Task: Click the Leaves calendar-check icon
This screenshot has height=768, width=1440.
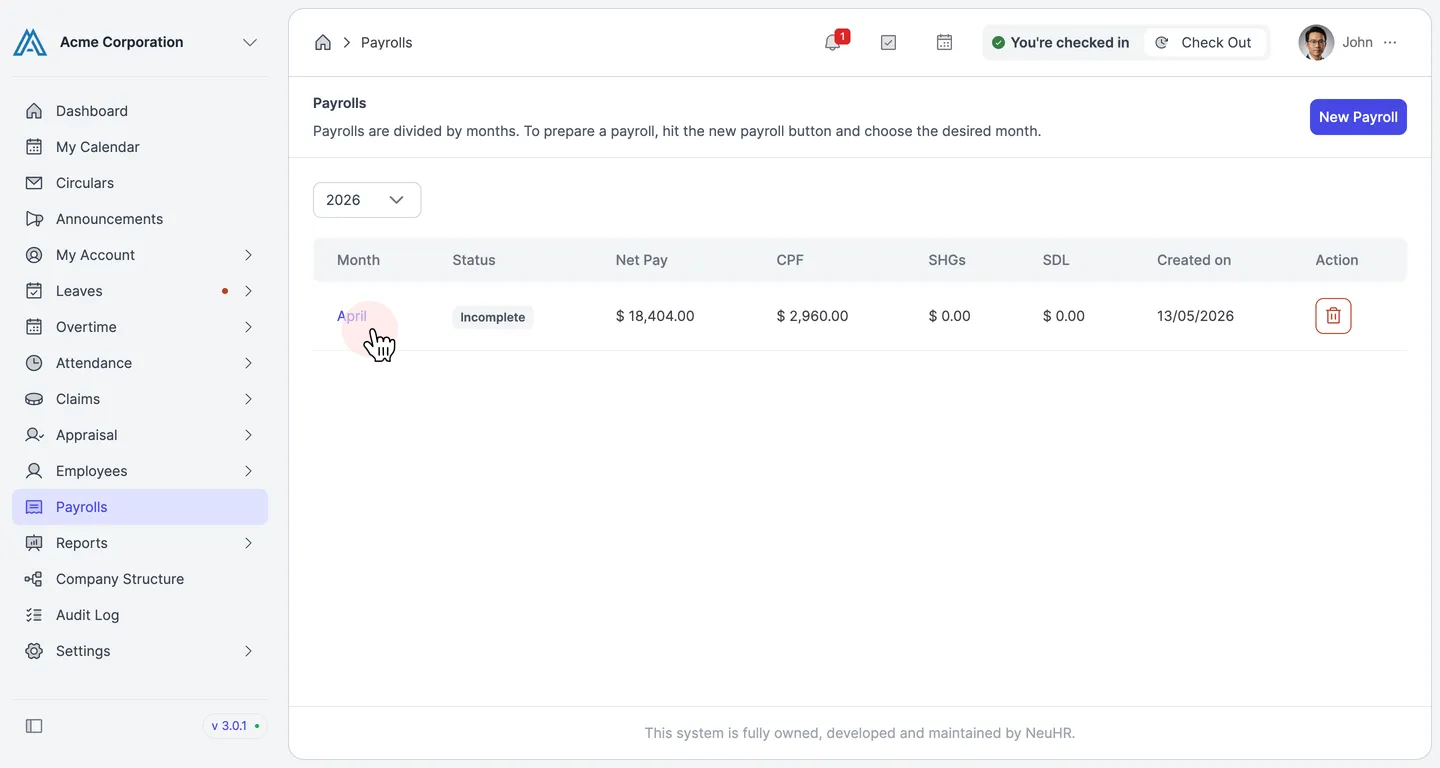Action: tap(34, 291)
